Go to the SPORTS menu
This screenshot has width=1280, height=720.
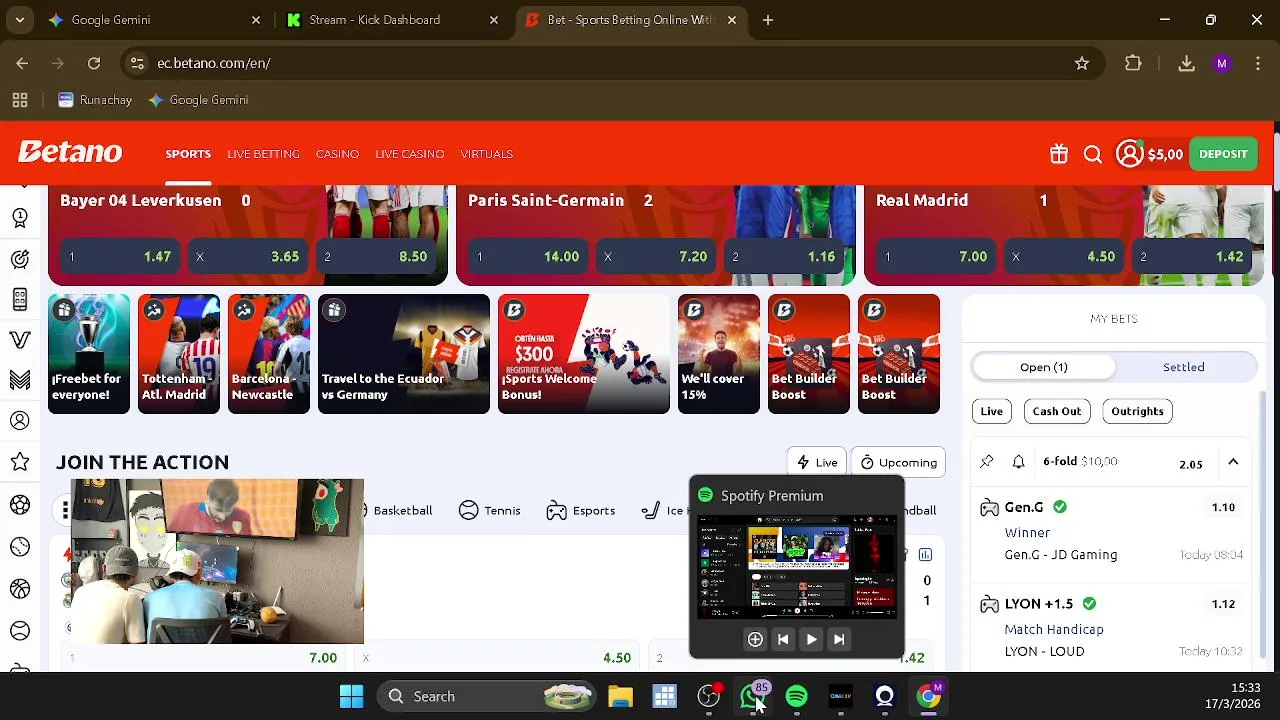click(188, 154)
